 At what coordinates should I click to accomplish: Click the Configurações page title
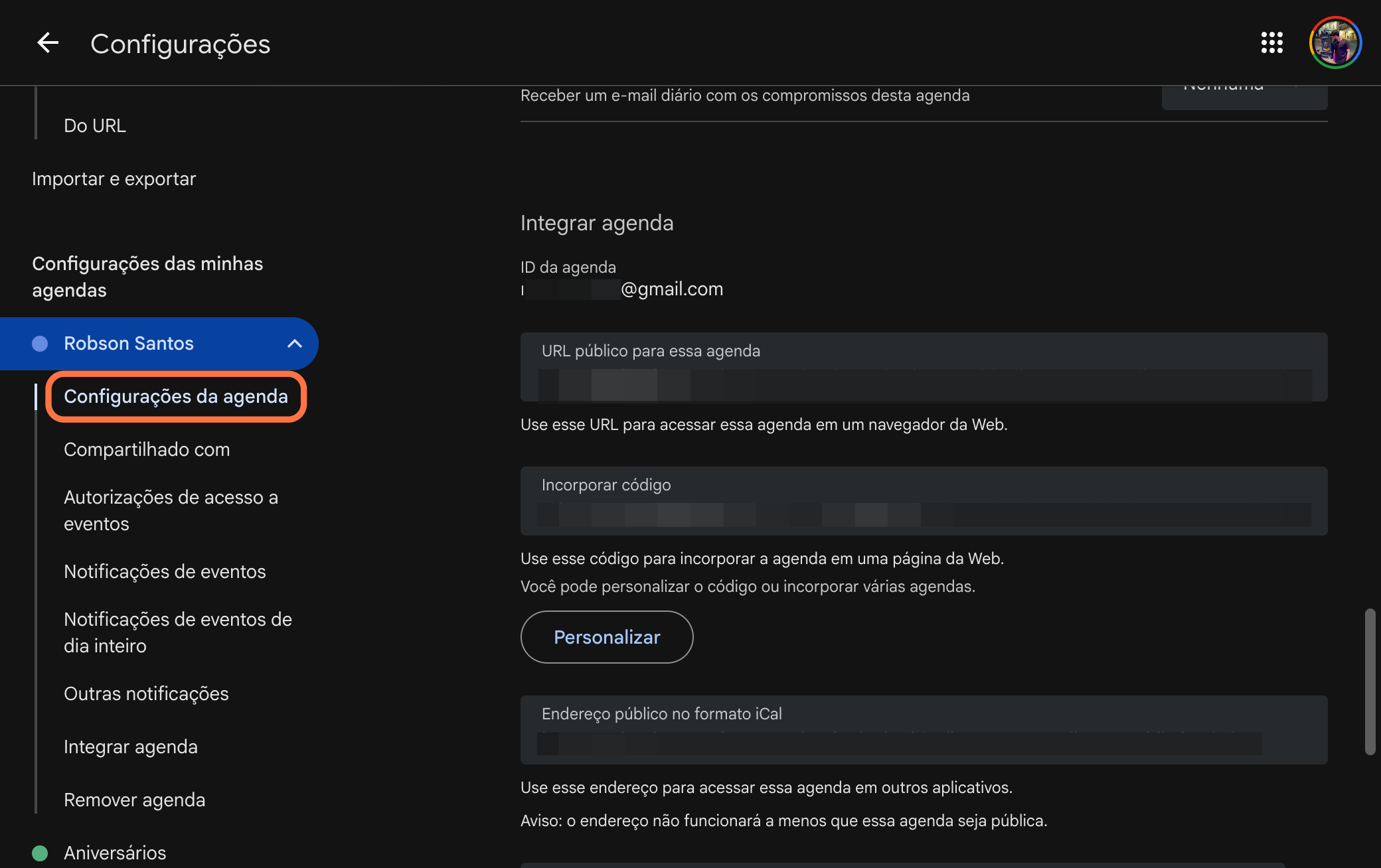[x=180, y=44]
